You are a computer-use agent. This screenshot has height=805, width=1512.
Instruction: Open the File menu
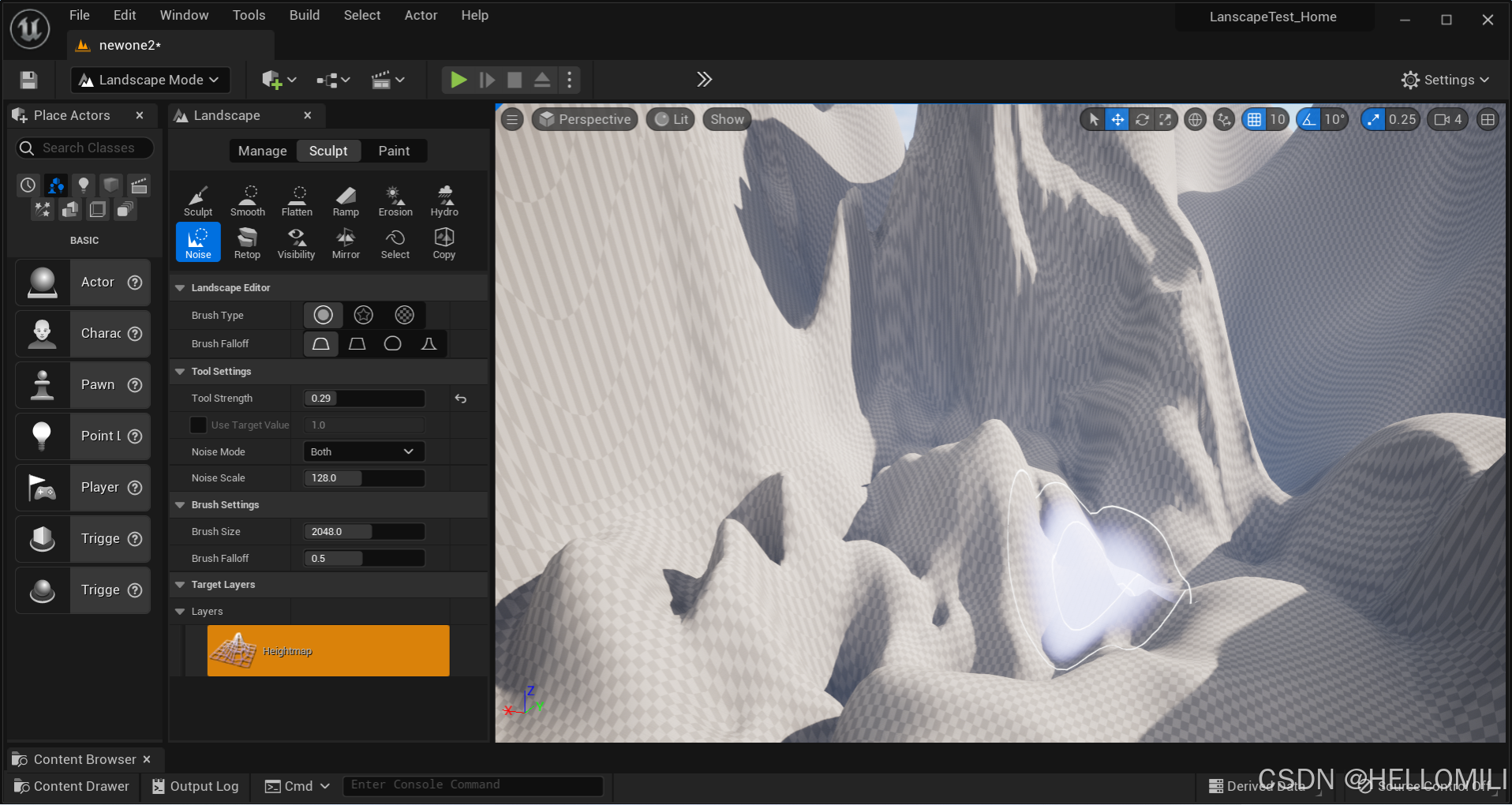coord(79,15)
